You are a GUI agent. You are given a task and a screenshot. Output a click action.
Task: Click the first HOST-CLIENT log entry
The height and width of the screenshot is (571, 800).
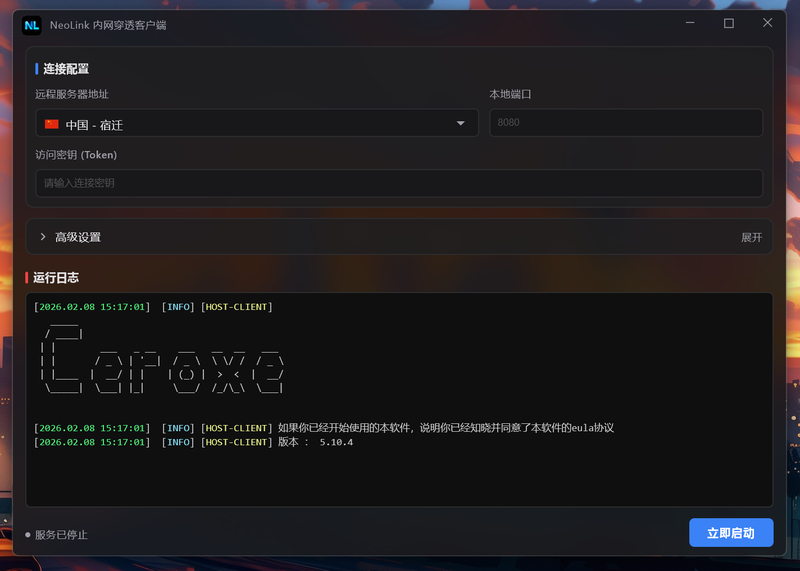click(153, 307)
